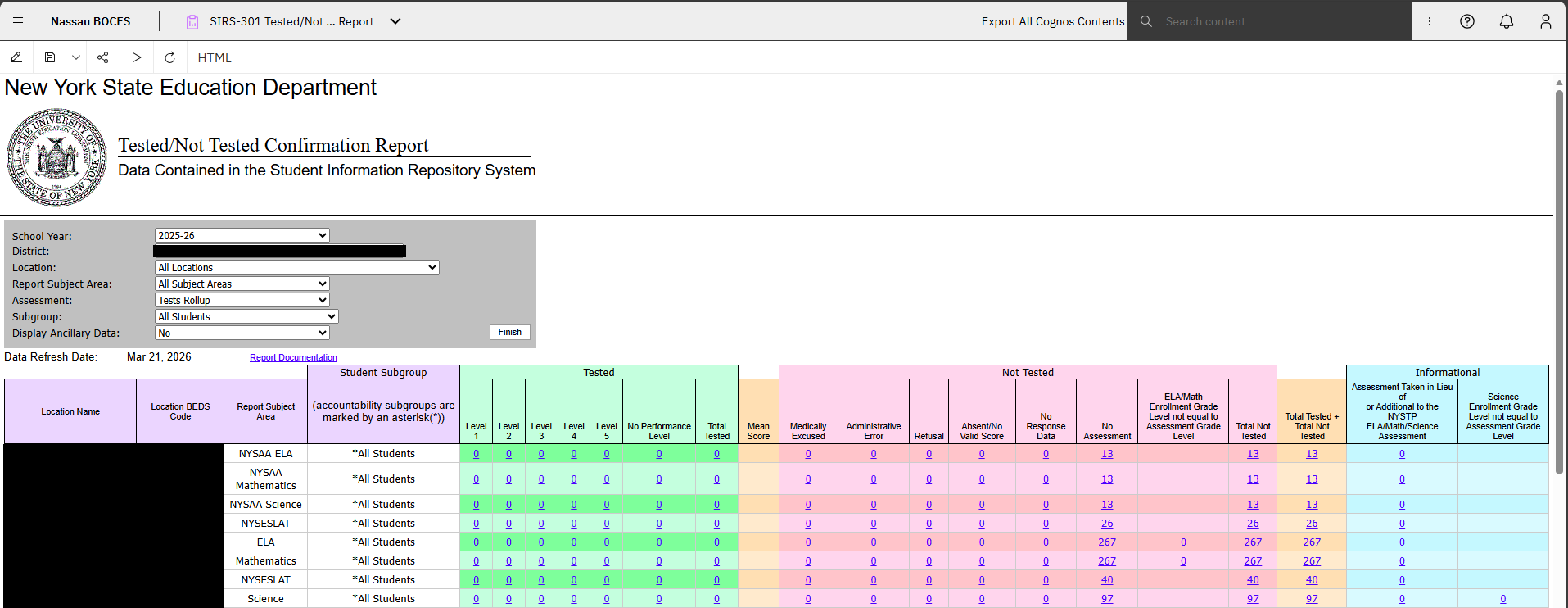Open the hamburger navigation menu
The width and height of the screenshot is (1568, 608).
tap(18, 21)
